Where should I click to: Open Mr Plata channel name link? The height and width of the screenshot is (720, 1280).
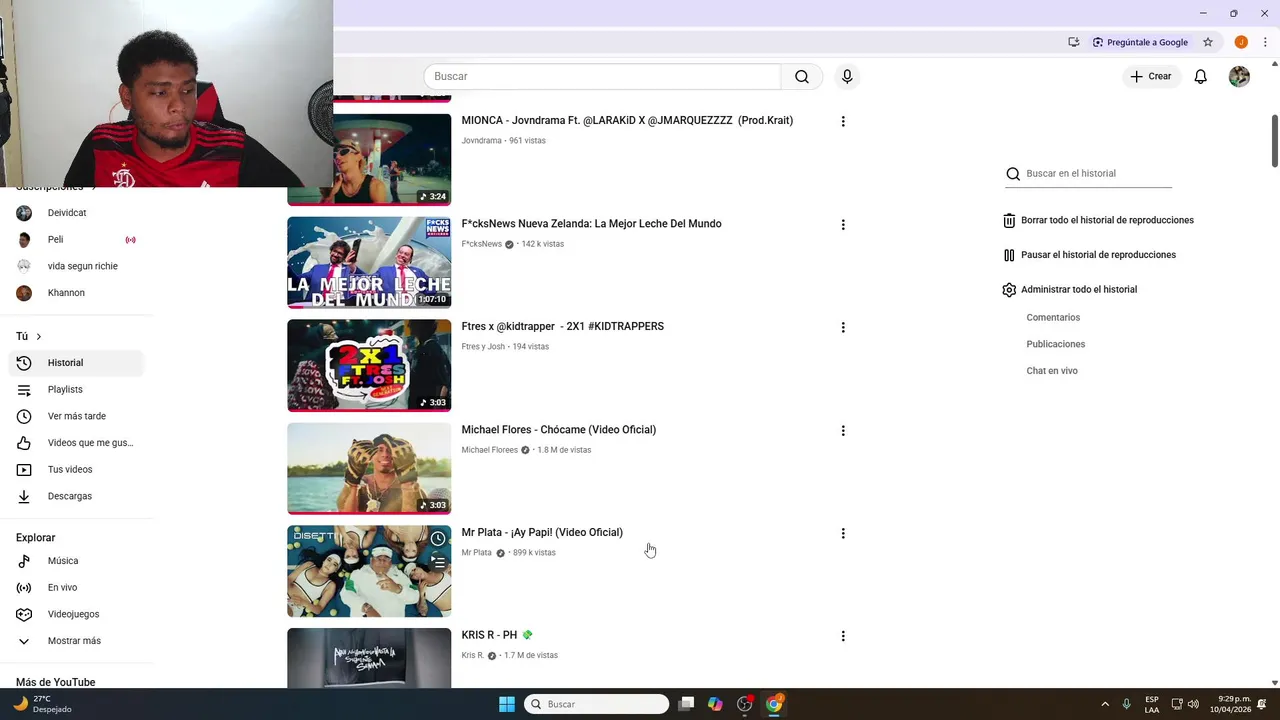coord(476,553)
